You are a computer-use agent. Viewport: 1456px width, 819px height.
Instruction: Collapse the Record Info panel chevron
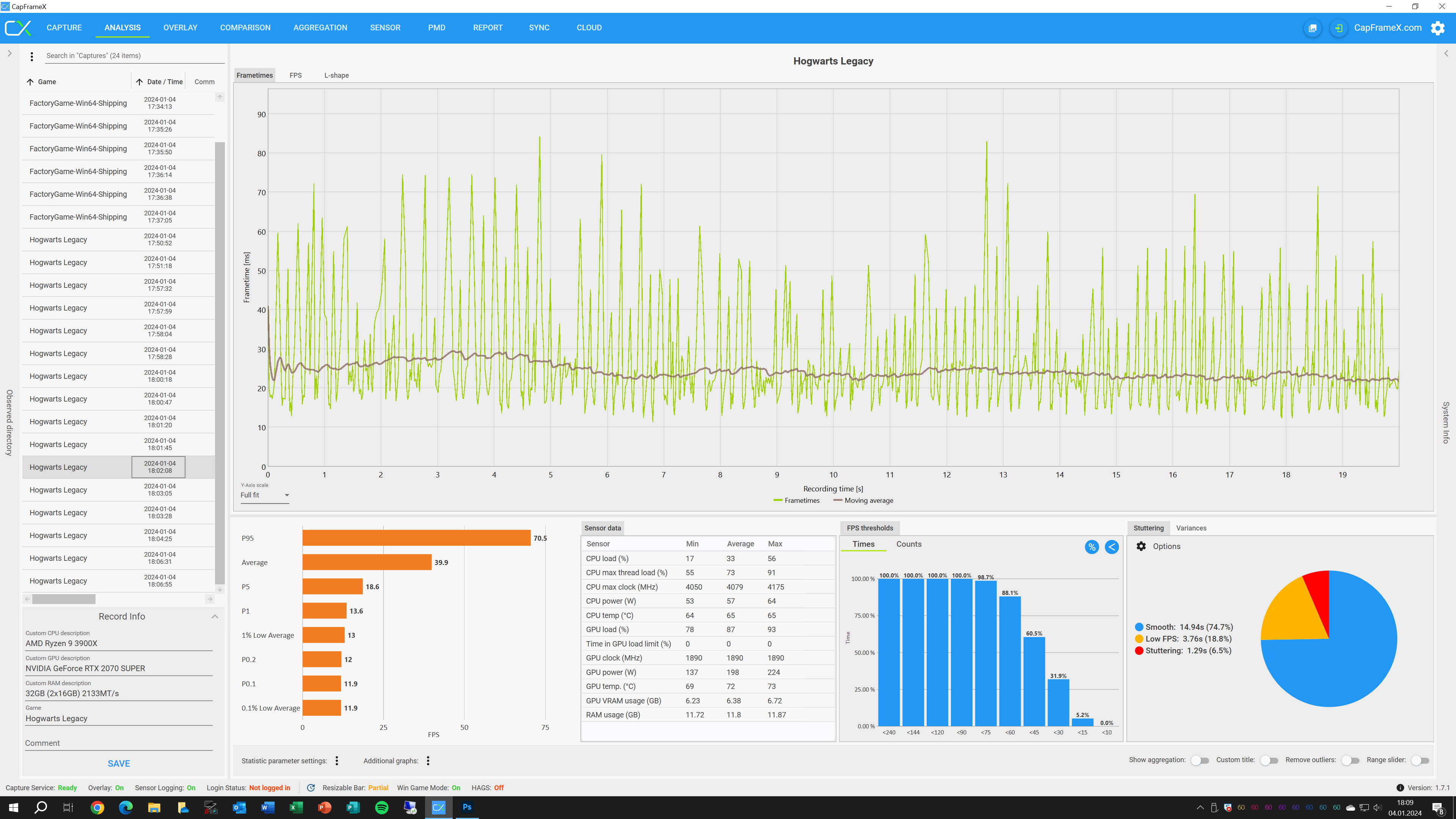tap(215, 616)
